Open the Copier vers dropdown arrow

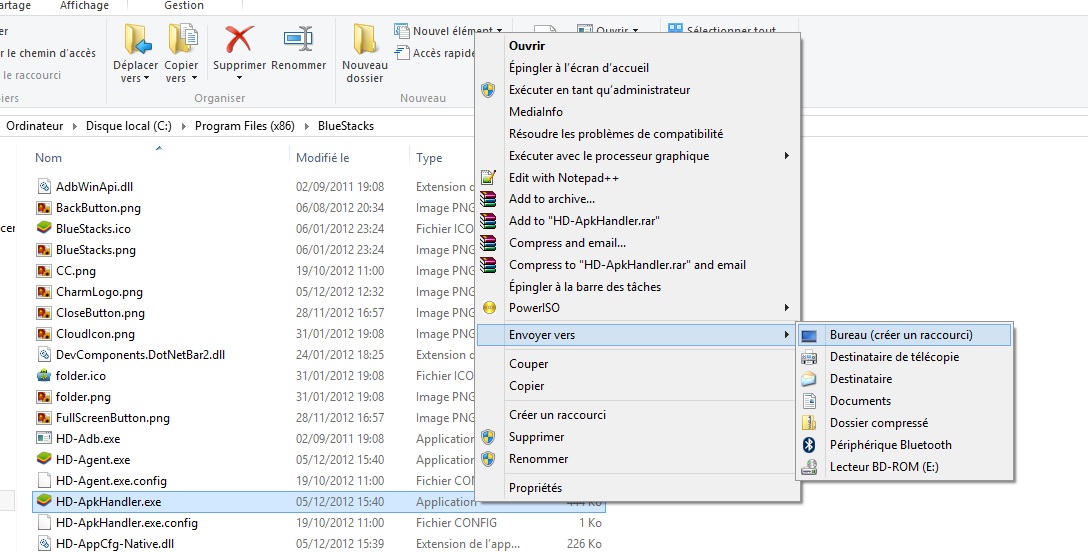(193, 79)
